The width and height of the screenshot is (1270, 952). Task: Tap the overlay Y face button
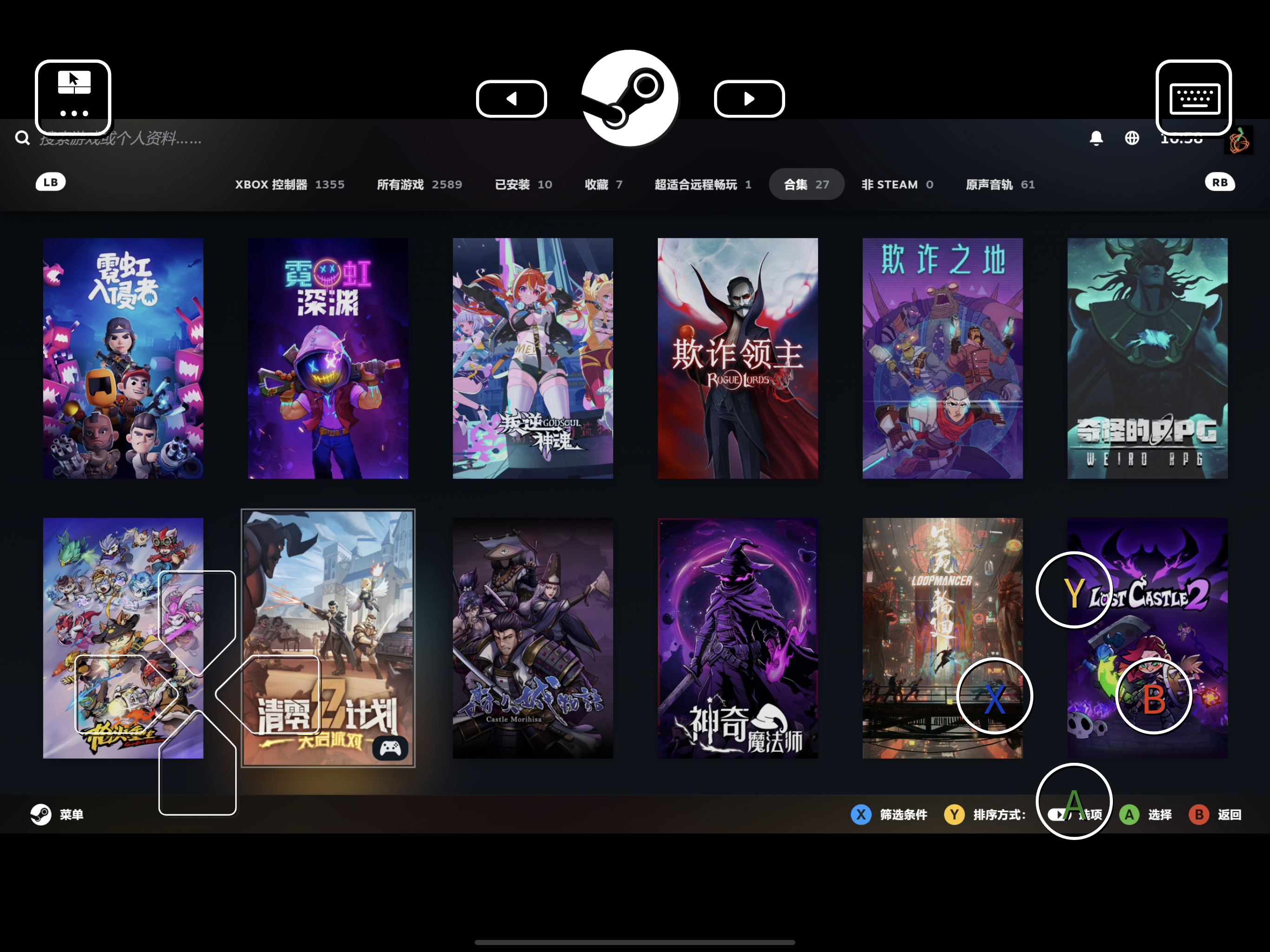click(1074, 590)
